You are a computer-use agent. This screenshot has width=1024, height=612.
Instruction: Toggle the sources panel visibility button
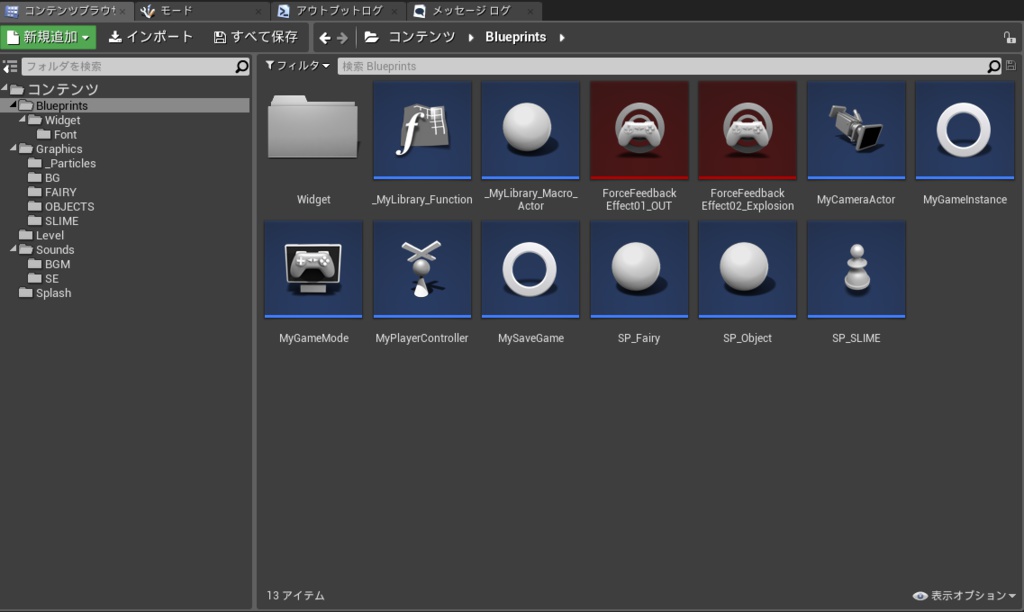pos(10,67)
